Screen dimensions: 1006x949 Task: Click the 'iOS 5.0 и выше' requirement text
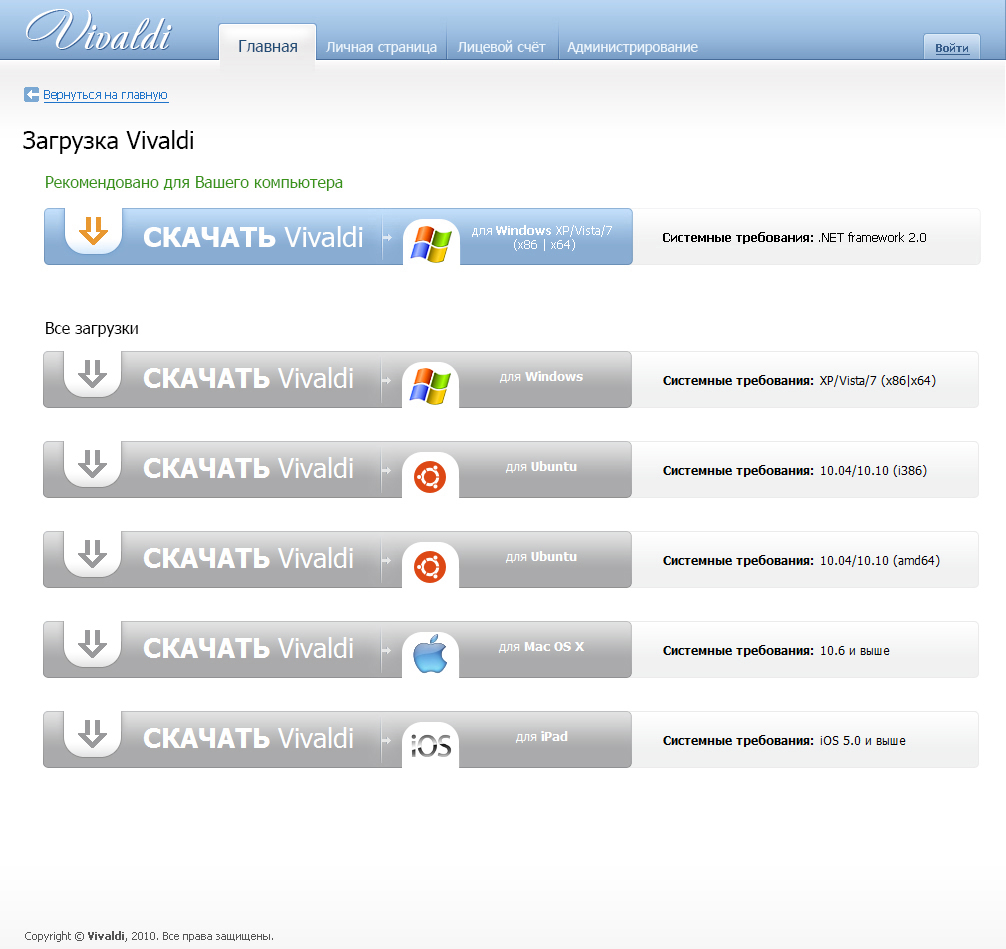pos(862,740)
